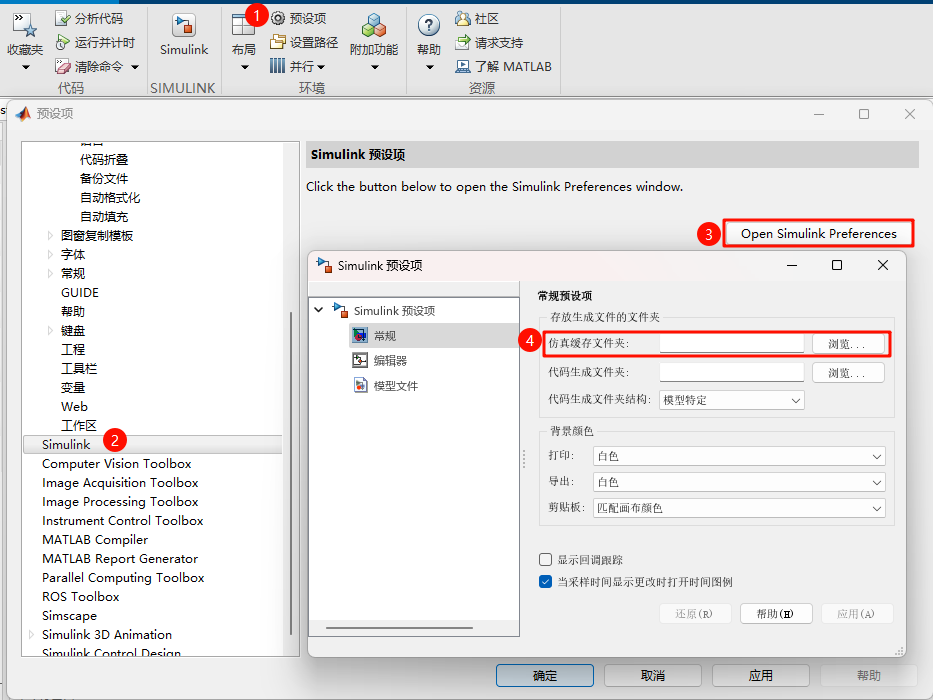933x700 pixels.
Task: Click 浏览 next to 代码生成文件夹
Action: click(x=847, y=373)
